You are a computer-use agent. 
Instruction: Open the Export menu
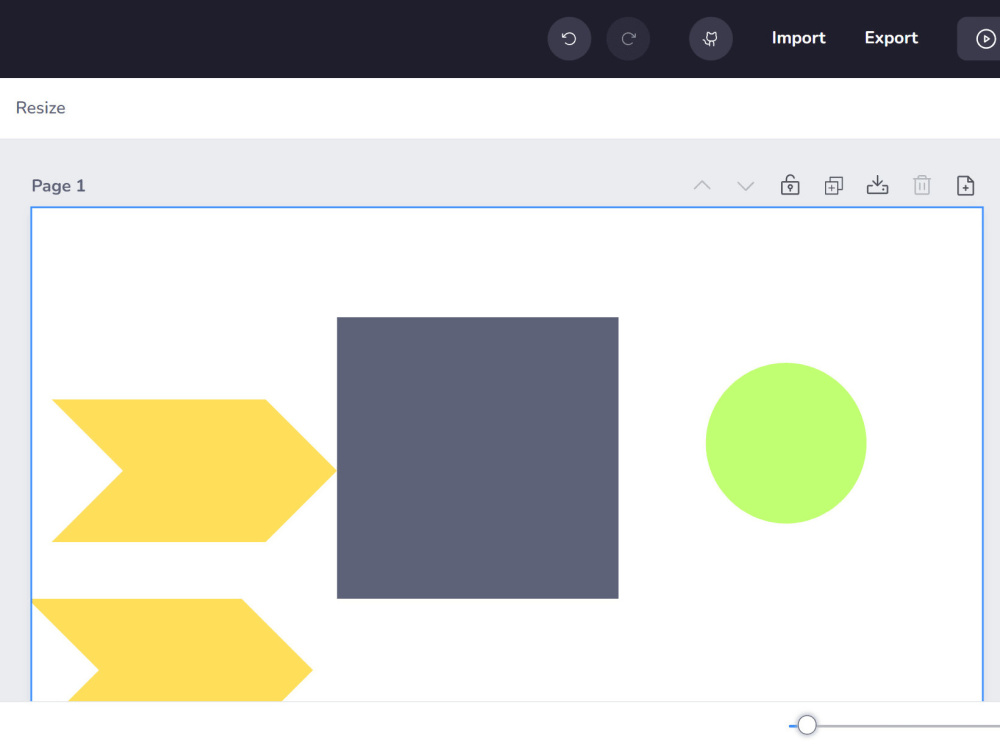point(891,38)
